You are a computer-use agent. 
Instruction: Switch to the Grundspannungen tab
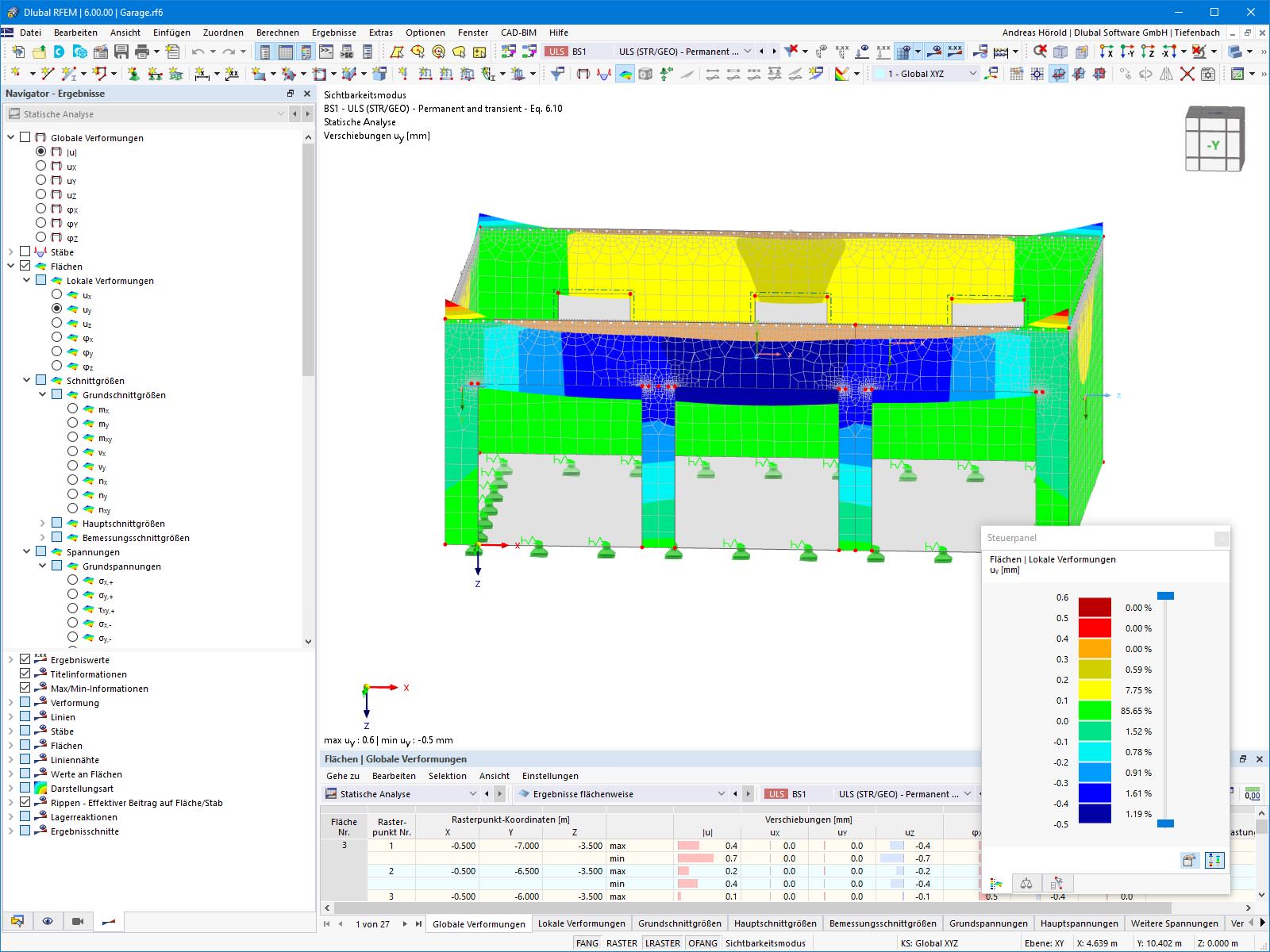click(x=988, y=923)
